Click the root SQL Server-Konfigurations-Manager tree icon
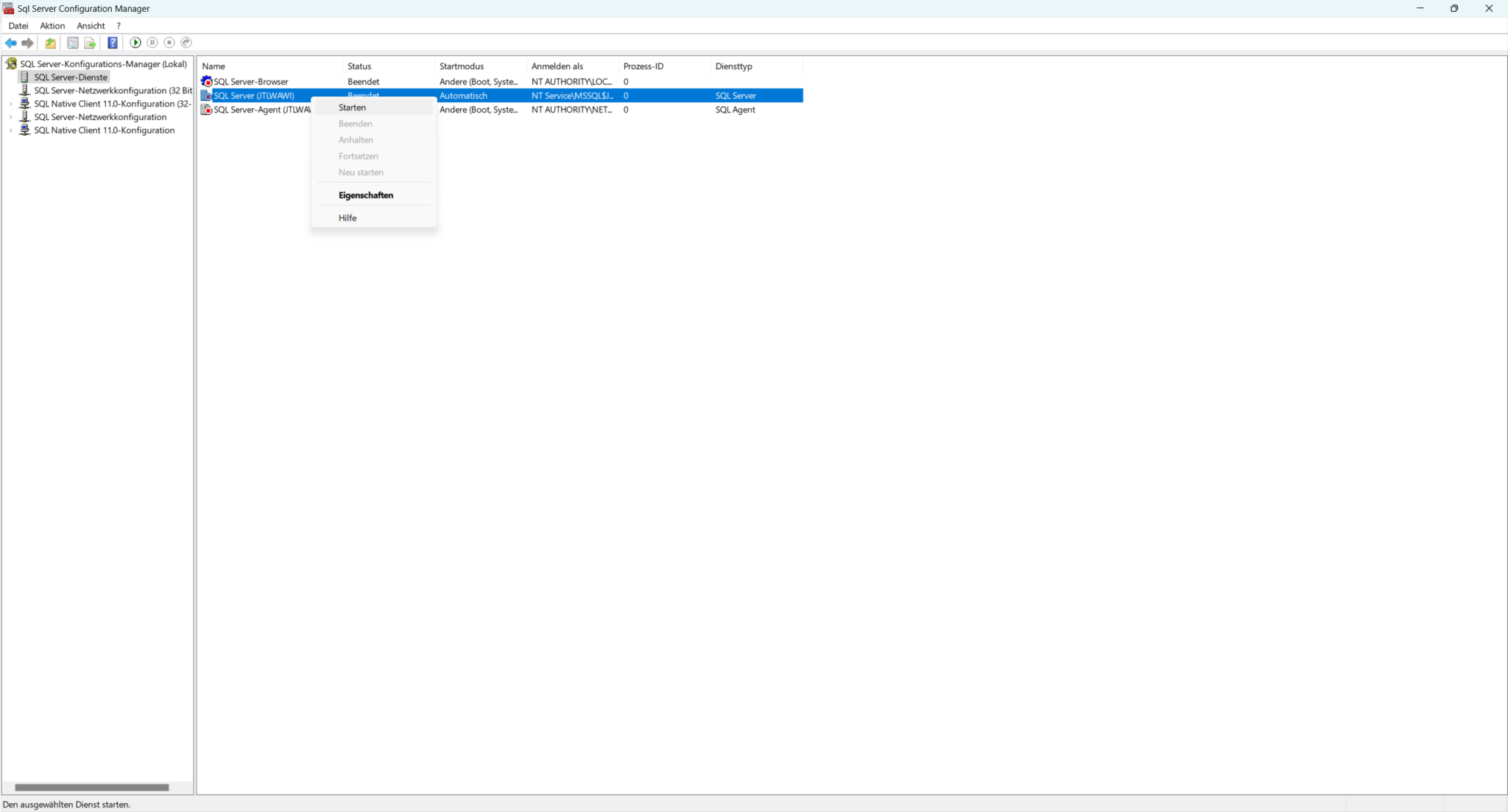 pyautogui.click(x=11, y=64)
